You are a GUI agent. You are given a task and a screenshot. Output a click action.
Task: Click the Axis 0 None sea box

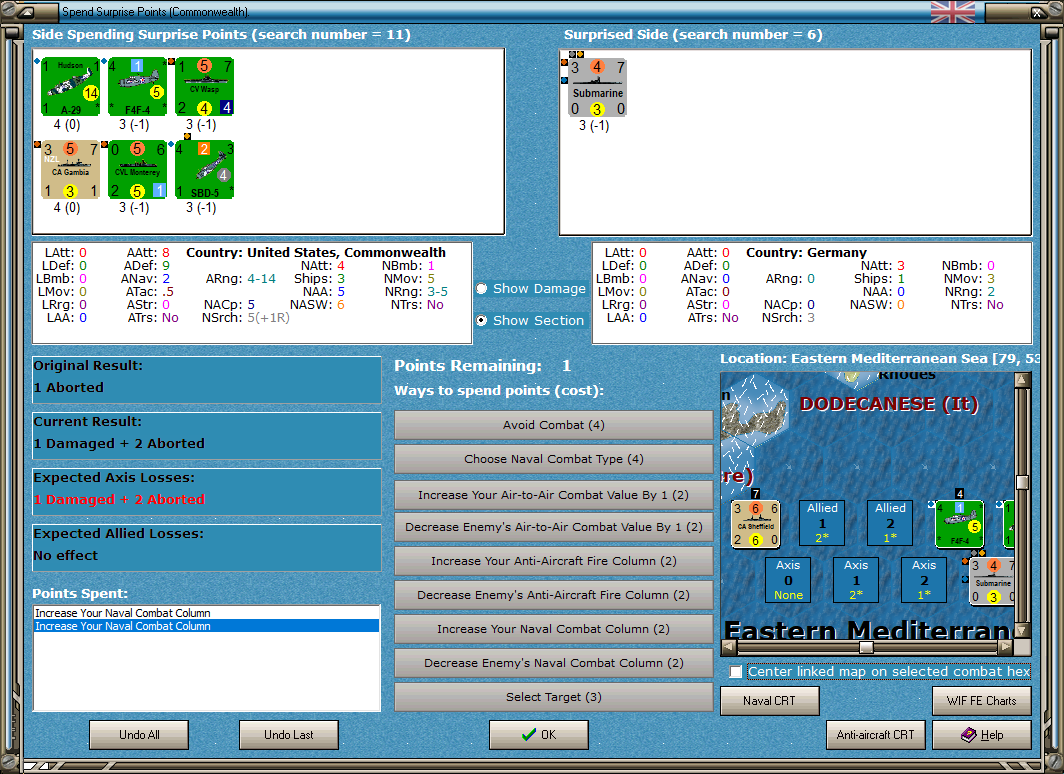click(x=788, y=579)
